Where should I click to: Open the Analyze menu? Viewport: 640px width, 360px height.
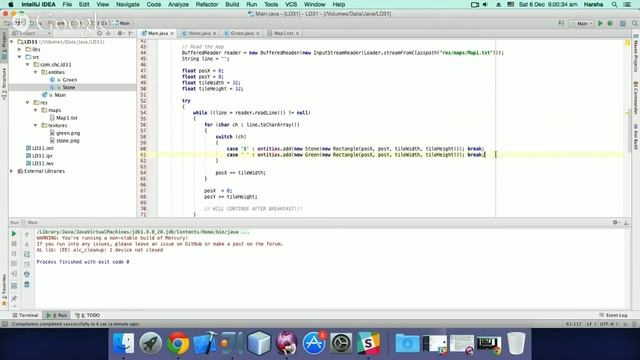[x=178, y=4]
